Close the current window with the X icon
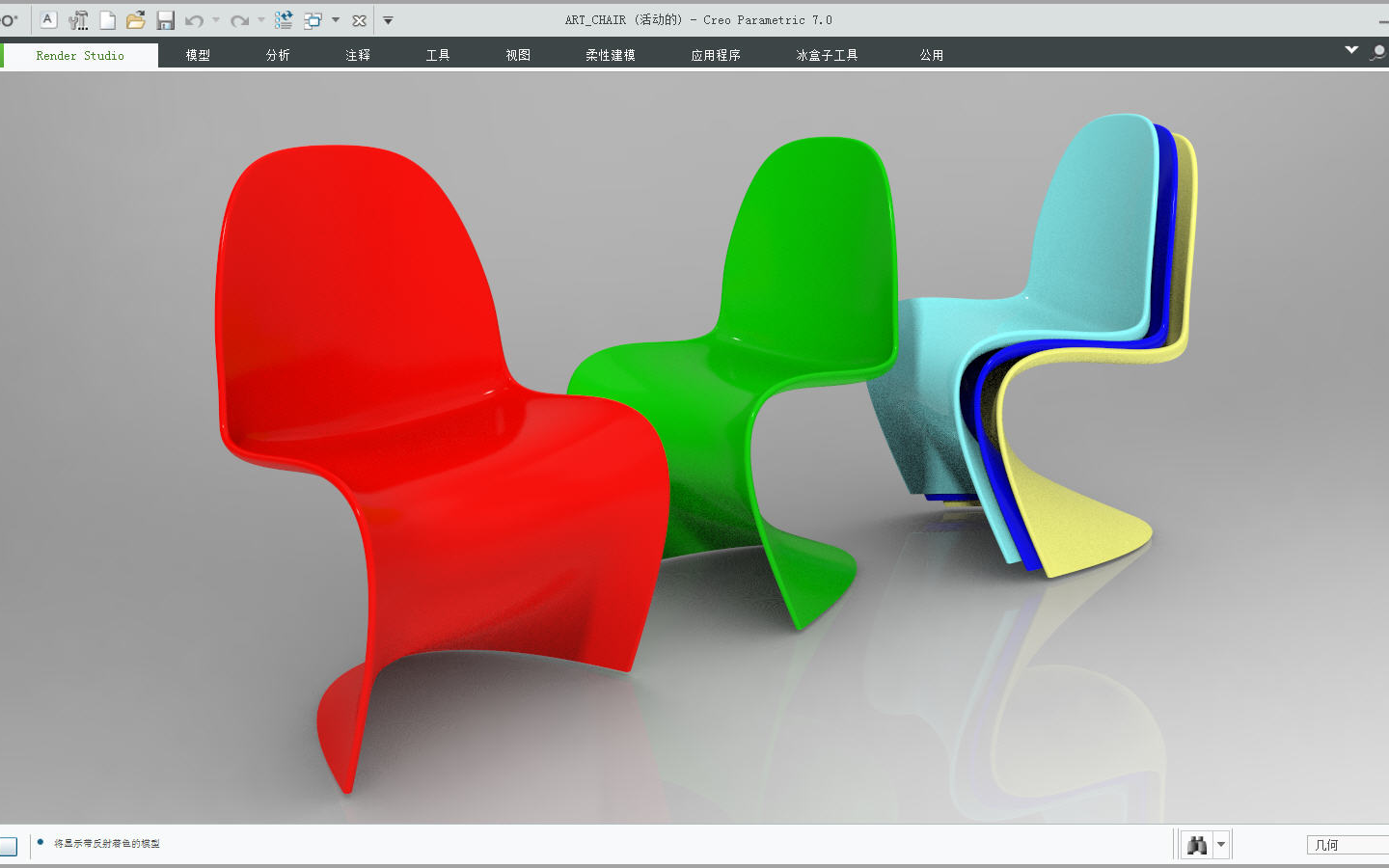 click(359, 20)
